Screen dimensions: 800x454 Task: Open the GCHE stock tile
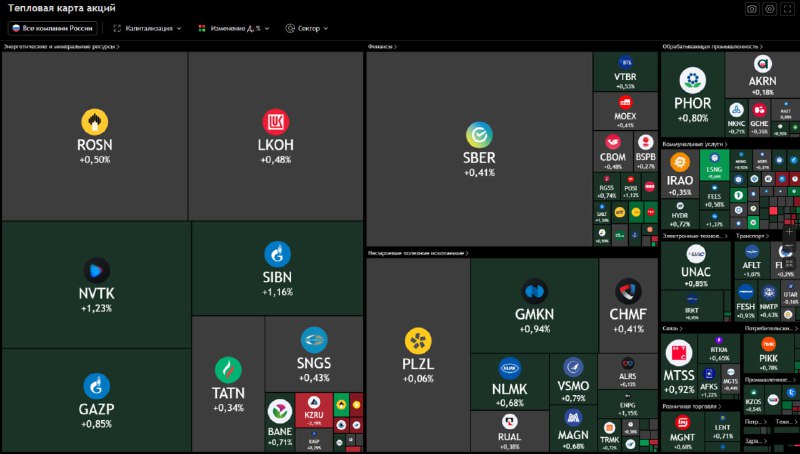[x=759, y=118]
